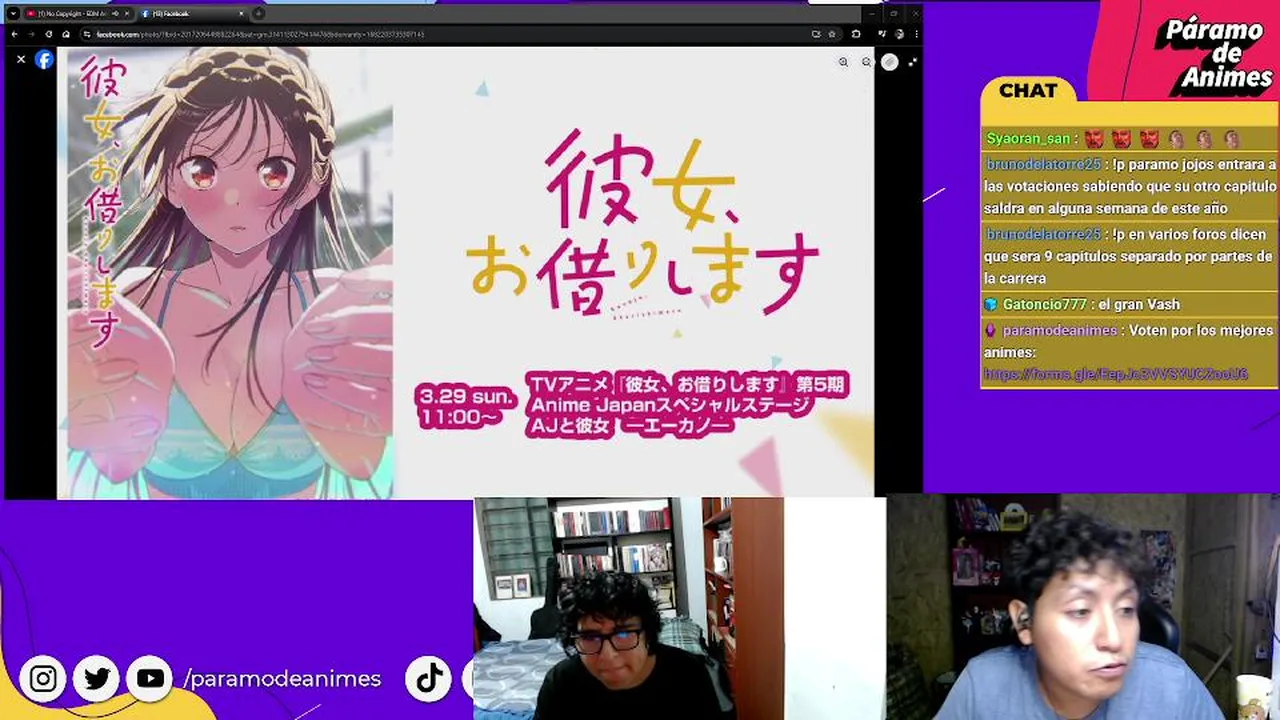Close the Facebook browser tab
Screen dimensions: 1280x720
[241, 14]
